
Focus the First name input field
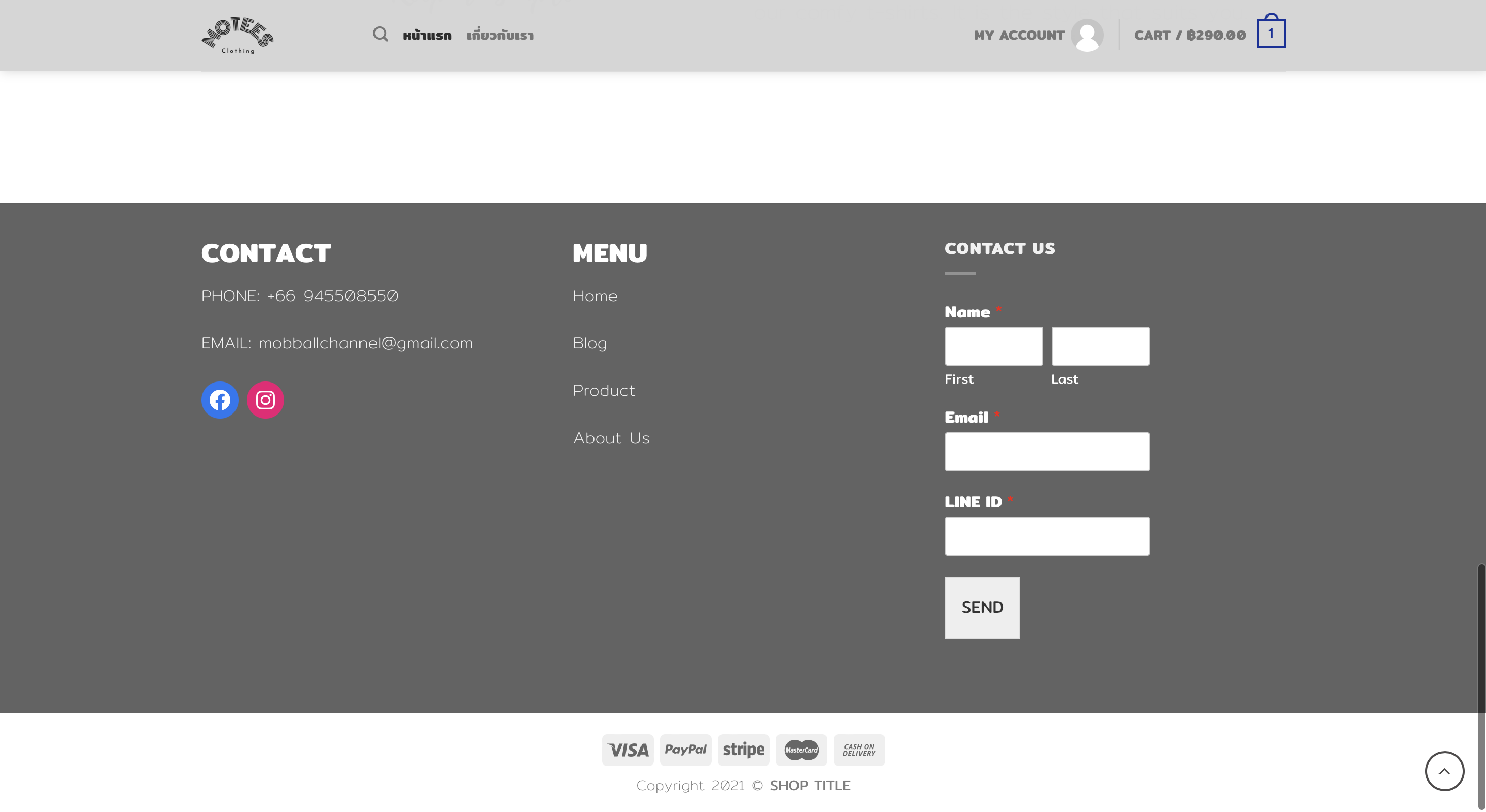click(x=993, y=346)
